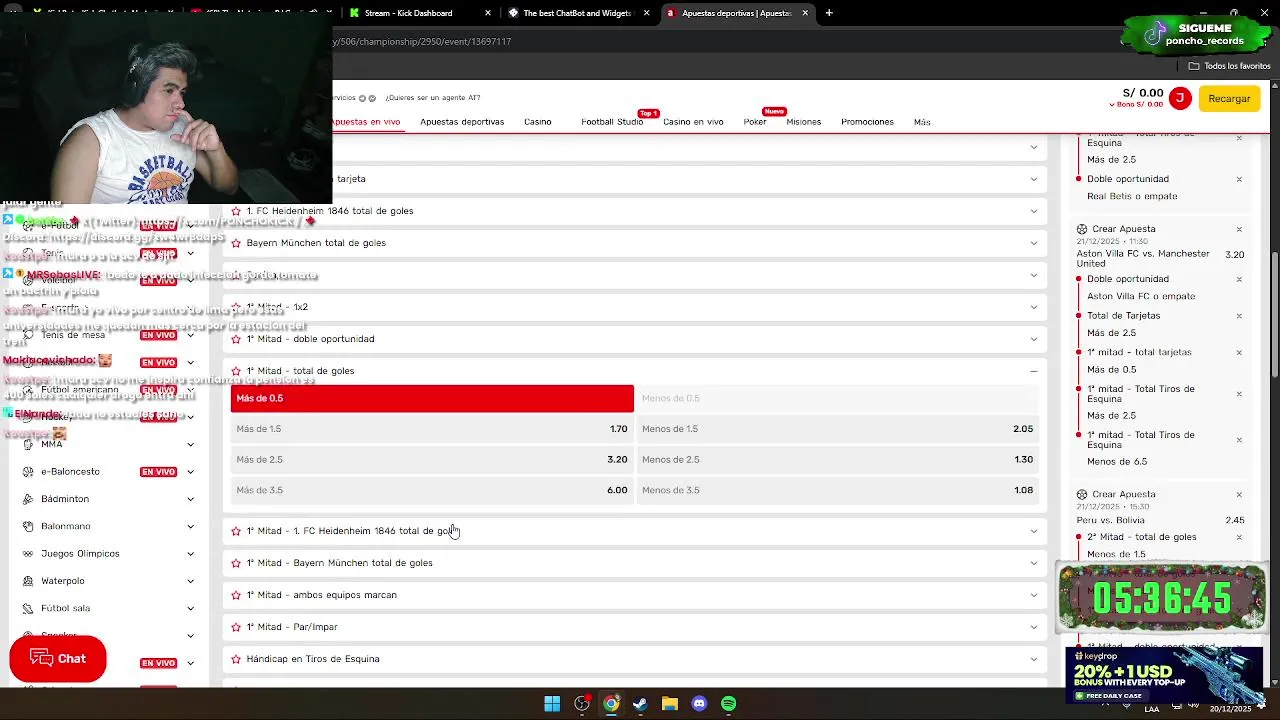Collapse the '1ª Mitad - total de goles' section
1280x720 pixels.
(x=1034, y=371)
